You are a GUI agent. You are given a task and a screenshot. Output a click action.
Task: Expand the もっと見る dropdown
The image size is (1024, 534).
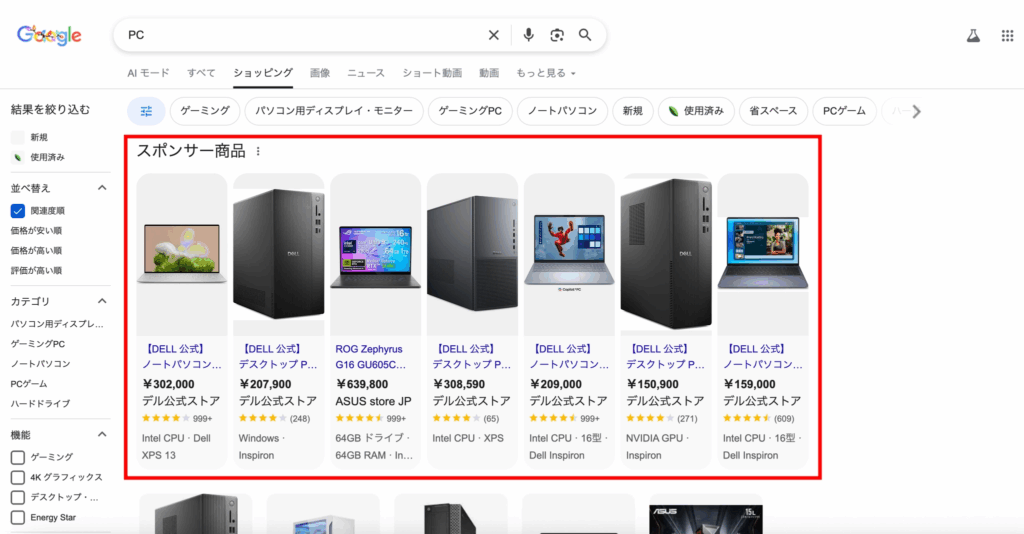pos(545,73)
